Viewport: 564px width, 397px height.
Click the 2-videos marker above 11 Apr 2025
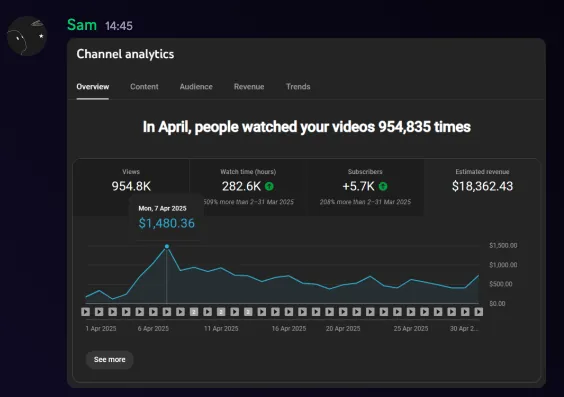221,312
